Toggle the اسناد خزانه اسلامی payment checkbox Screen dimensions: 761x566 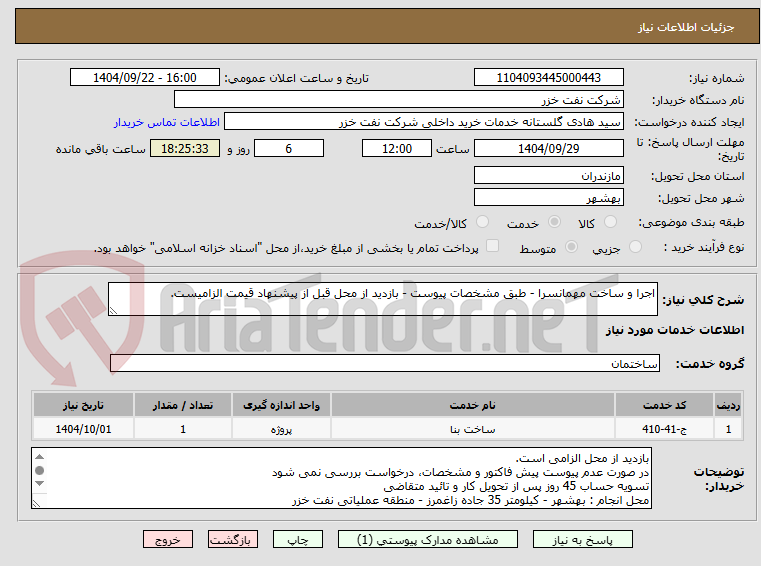[492, 246]
